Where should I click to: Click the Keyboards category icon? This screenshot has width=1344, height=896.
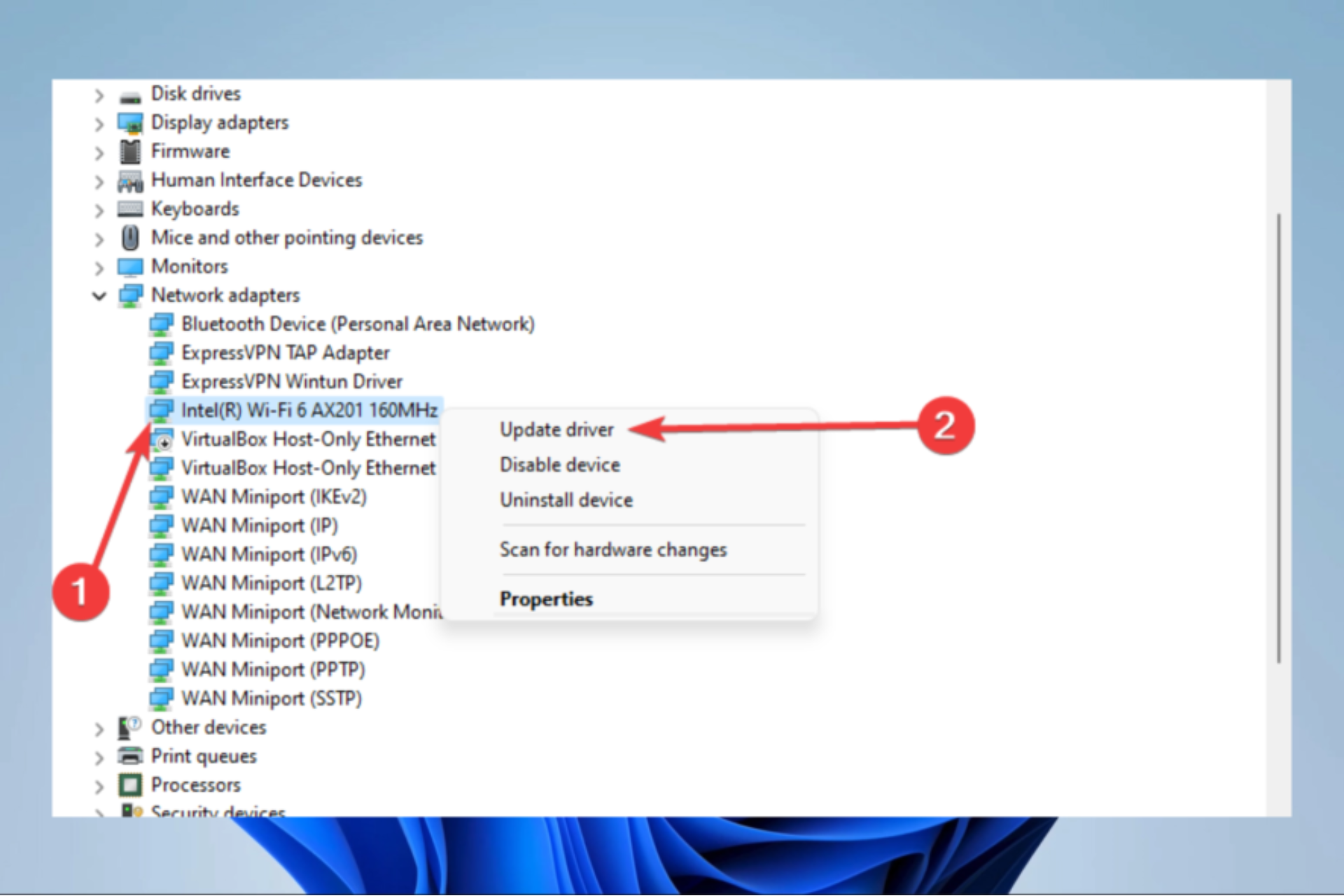(x=130, y=209)
